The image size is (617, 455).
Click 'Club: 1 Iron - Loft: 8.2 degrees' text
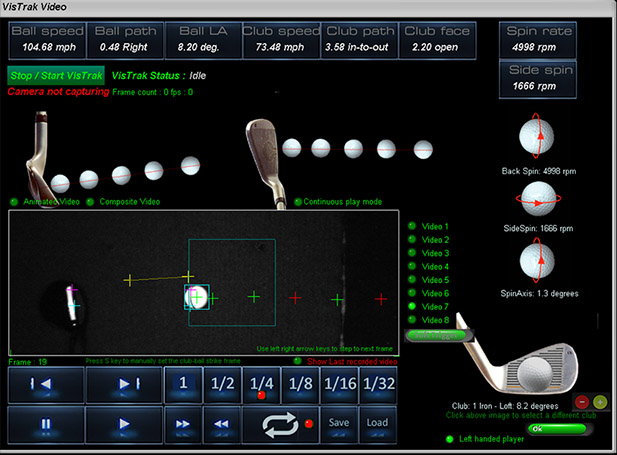tap(505, 406)
